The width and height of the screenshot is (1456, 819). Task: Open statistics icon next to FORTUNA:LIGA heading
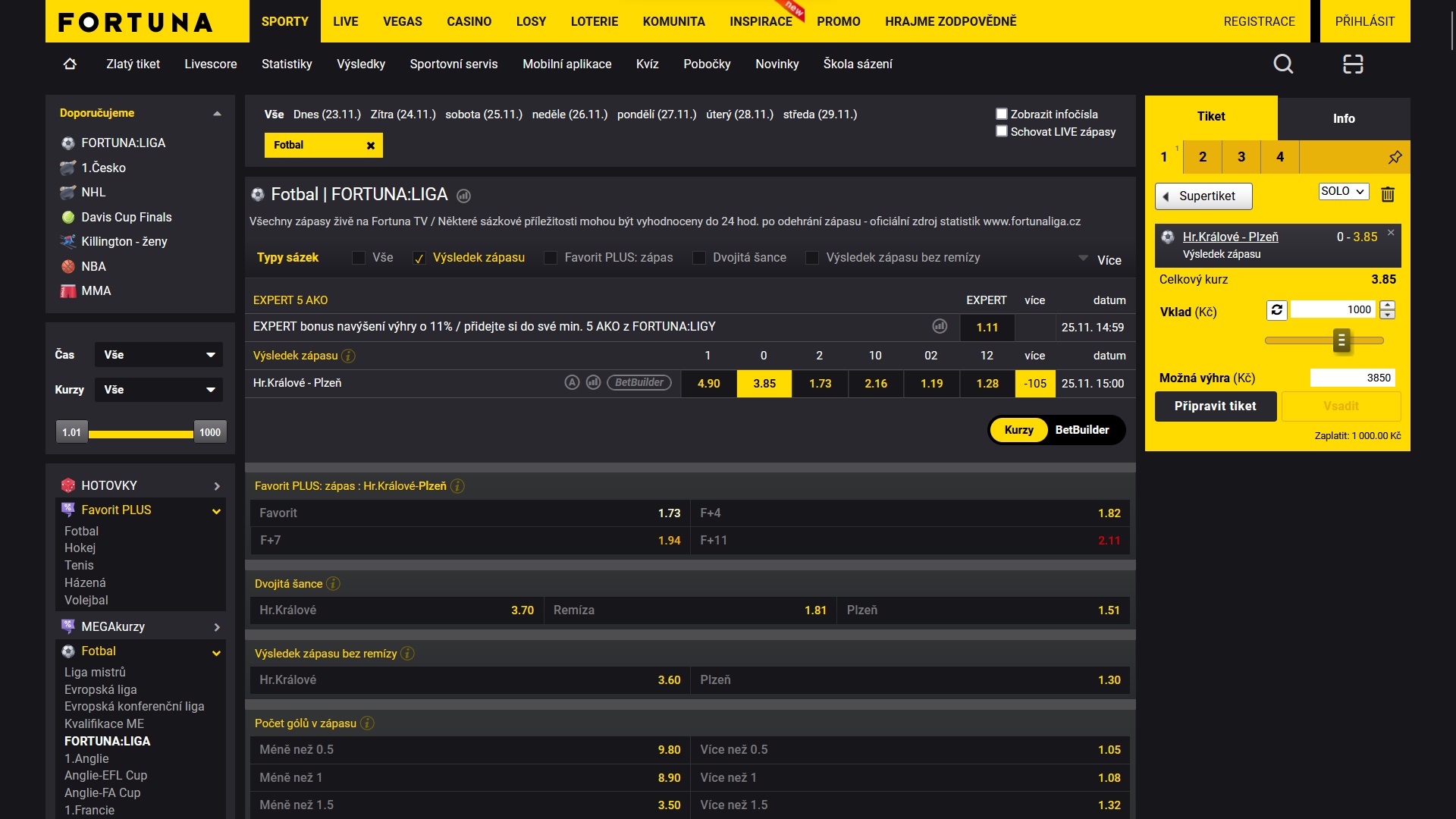pyautogui.click(x=464, y=196)
